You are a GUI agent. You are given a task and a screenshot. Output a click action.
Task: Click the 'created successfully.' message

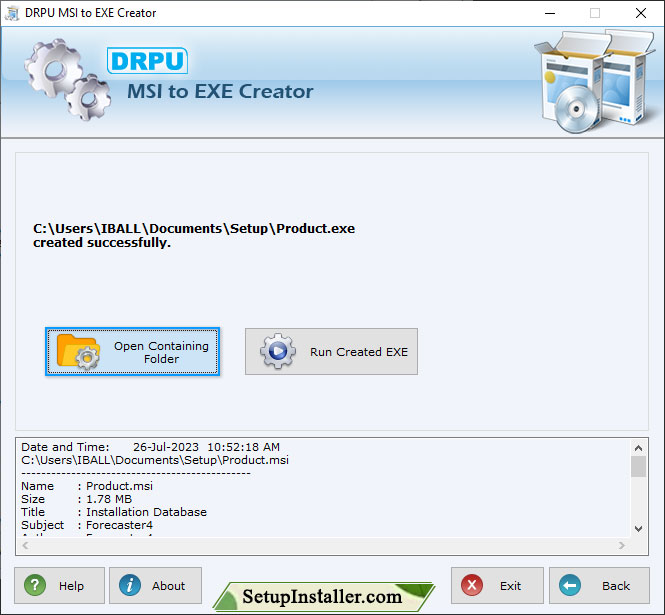102,243
